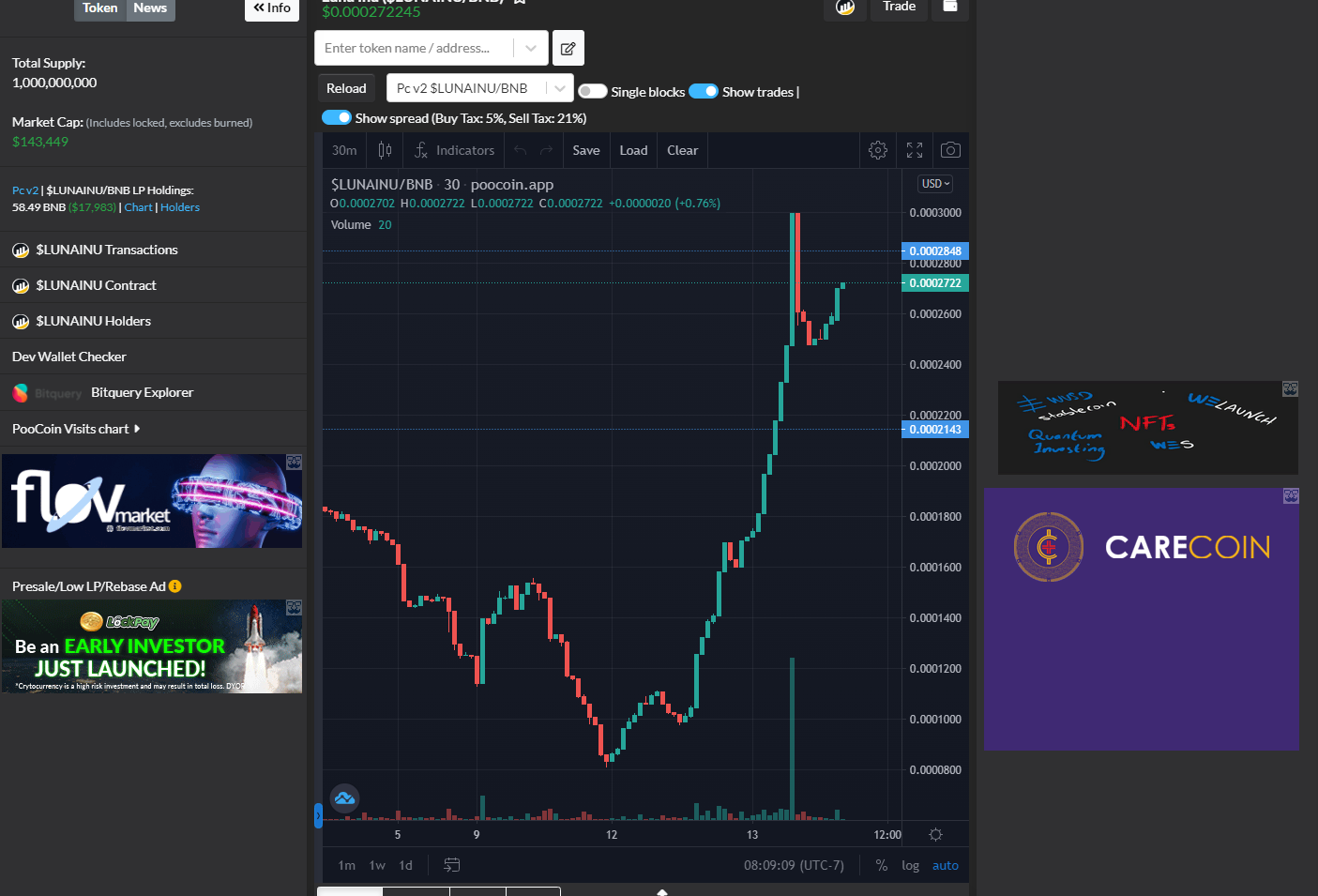1318x896 pixels.
Task: Take a chart snapshot with camera icon
Action: 950,150
